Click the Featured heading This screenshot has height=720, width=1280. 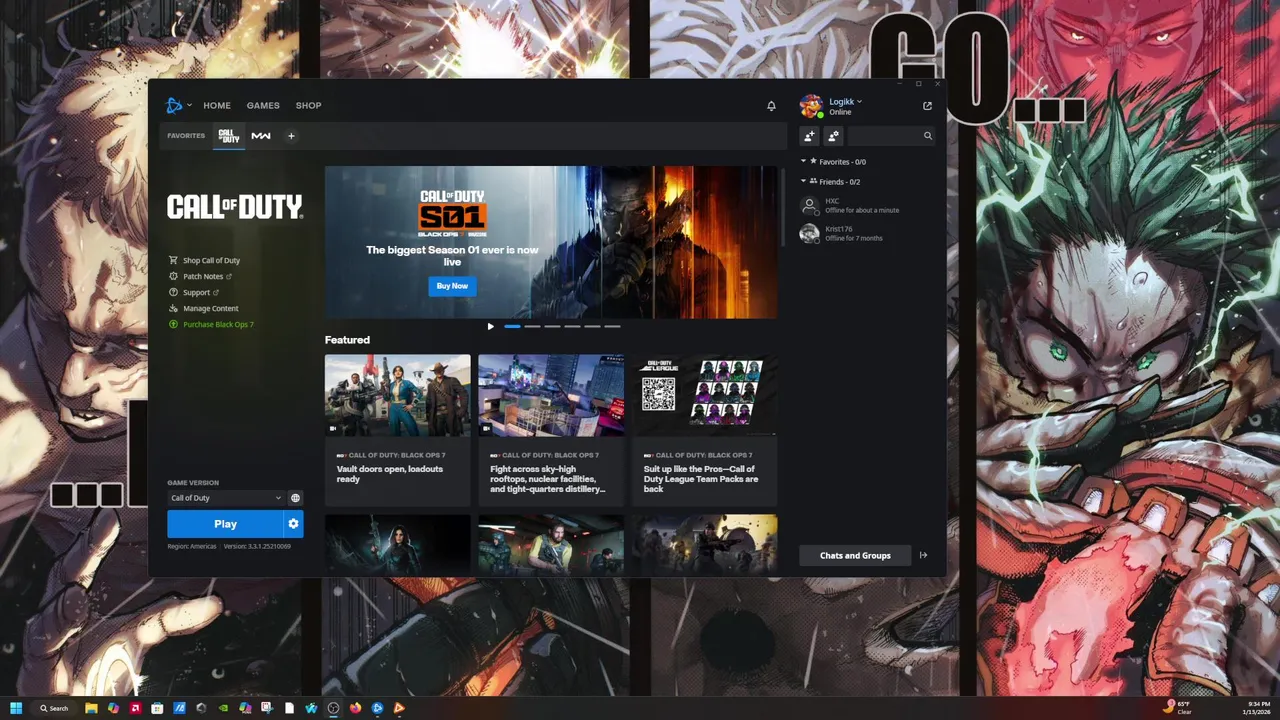347,340
